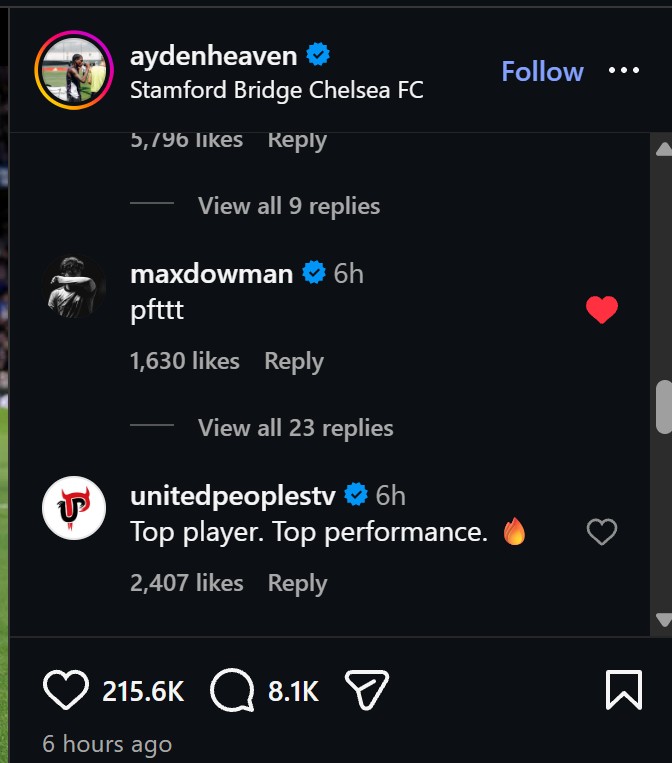Expand View all 9 replies
This screenshot has height=763, width=672.
(x=289, y=206)
